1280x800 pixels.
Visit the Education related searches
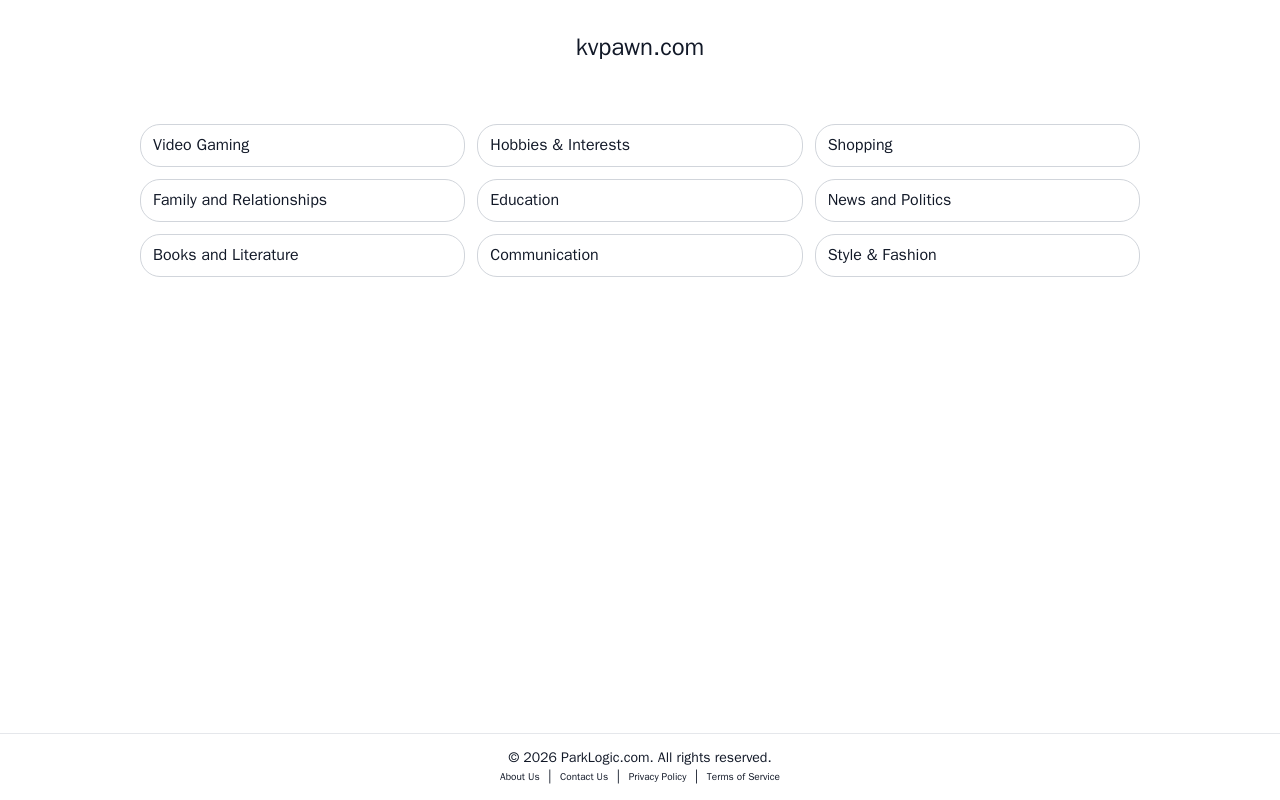(x=640, y=200)
